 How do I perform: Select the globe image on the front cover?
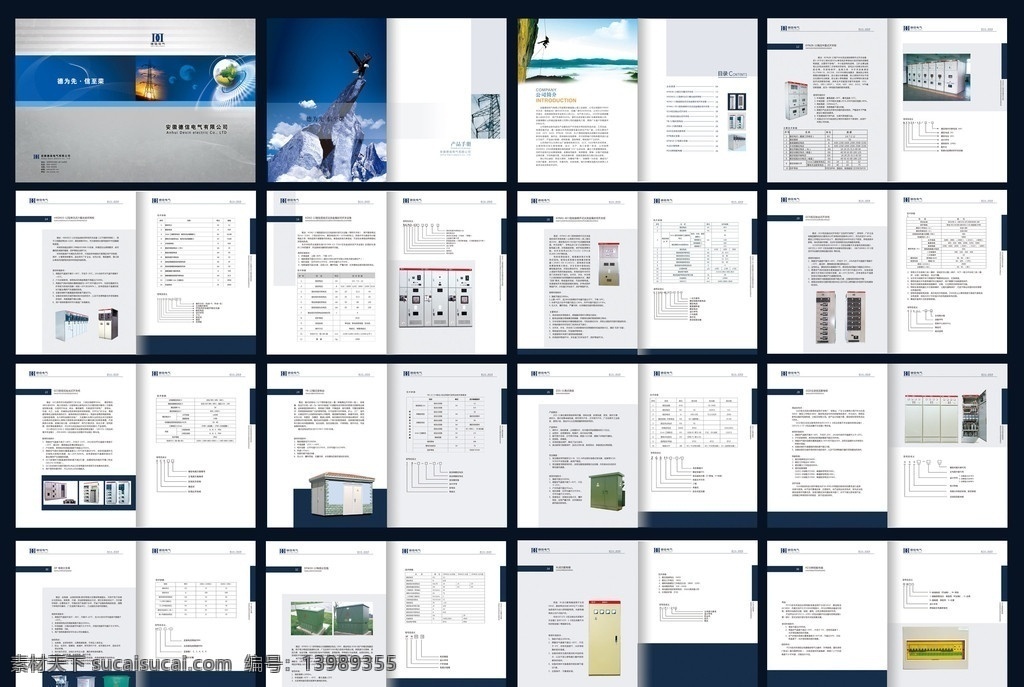(226, 74)
